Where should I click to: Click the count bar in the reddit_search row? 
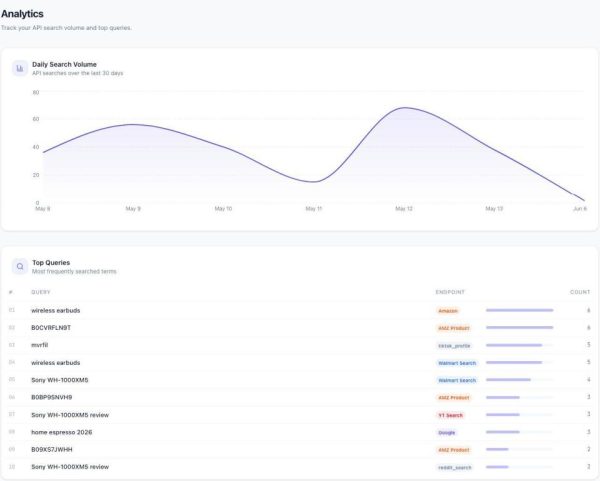click(520, 467)
